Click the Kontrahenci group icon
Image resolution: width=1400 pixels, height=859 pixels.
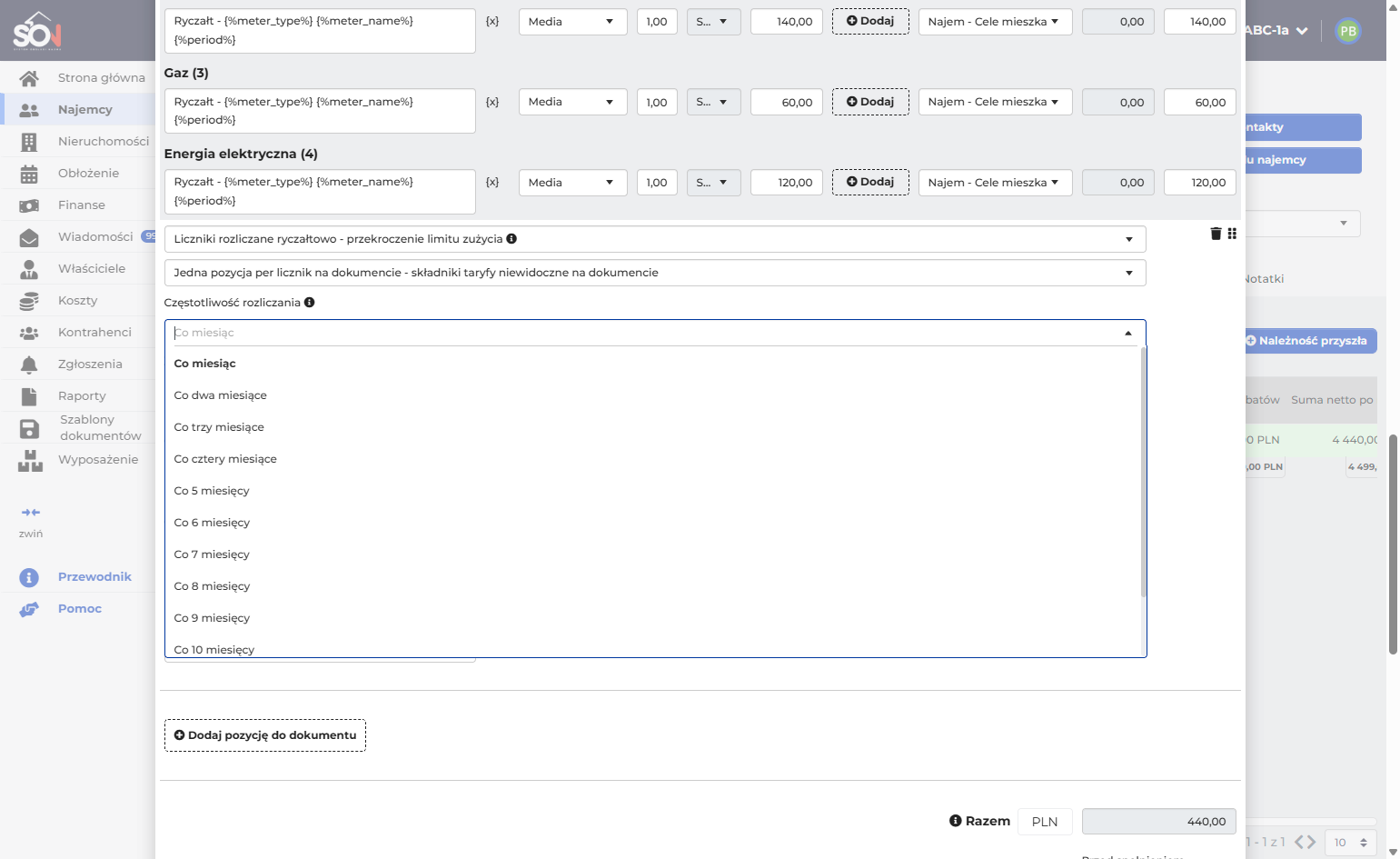(x=29, y=333)
